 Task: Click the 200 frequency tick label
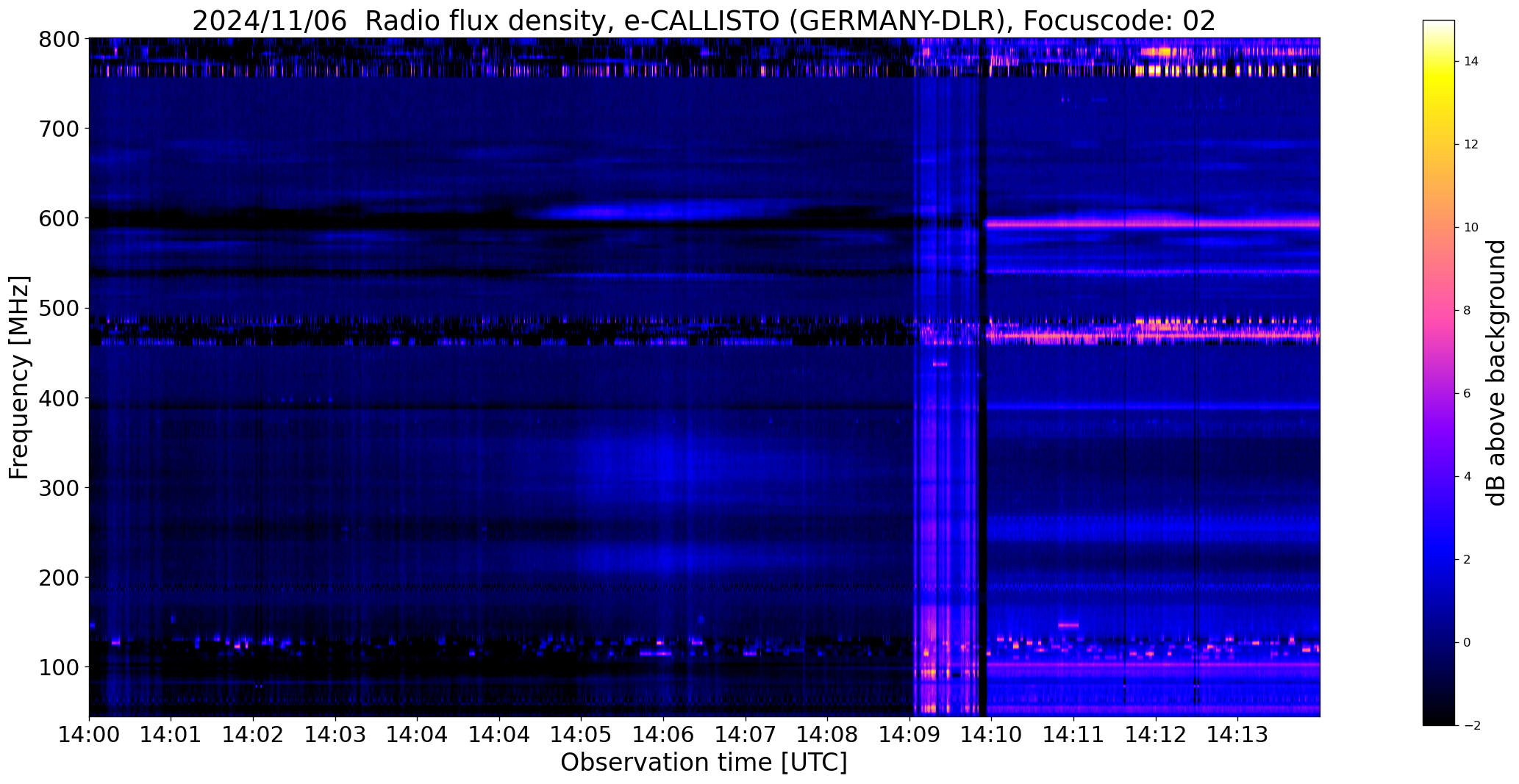coord(58,578)
